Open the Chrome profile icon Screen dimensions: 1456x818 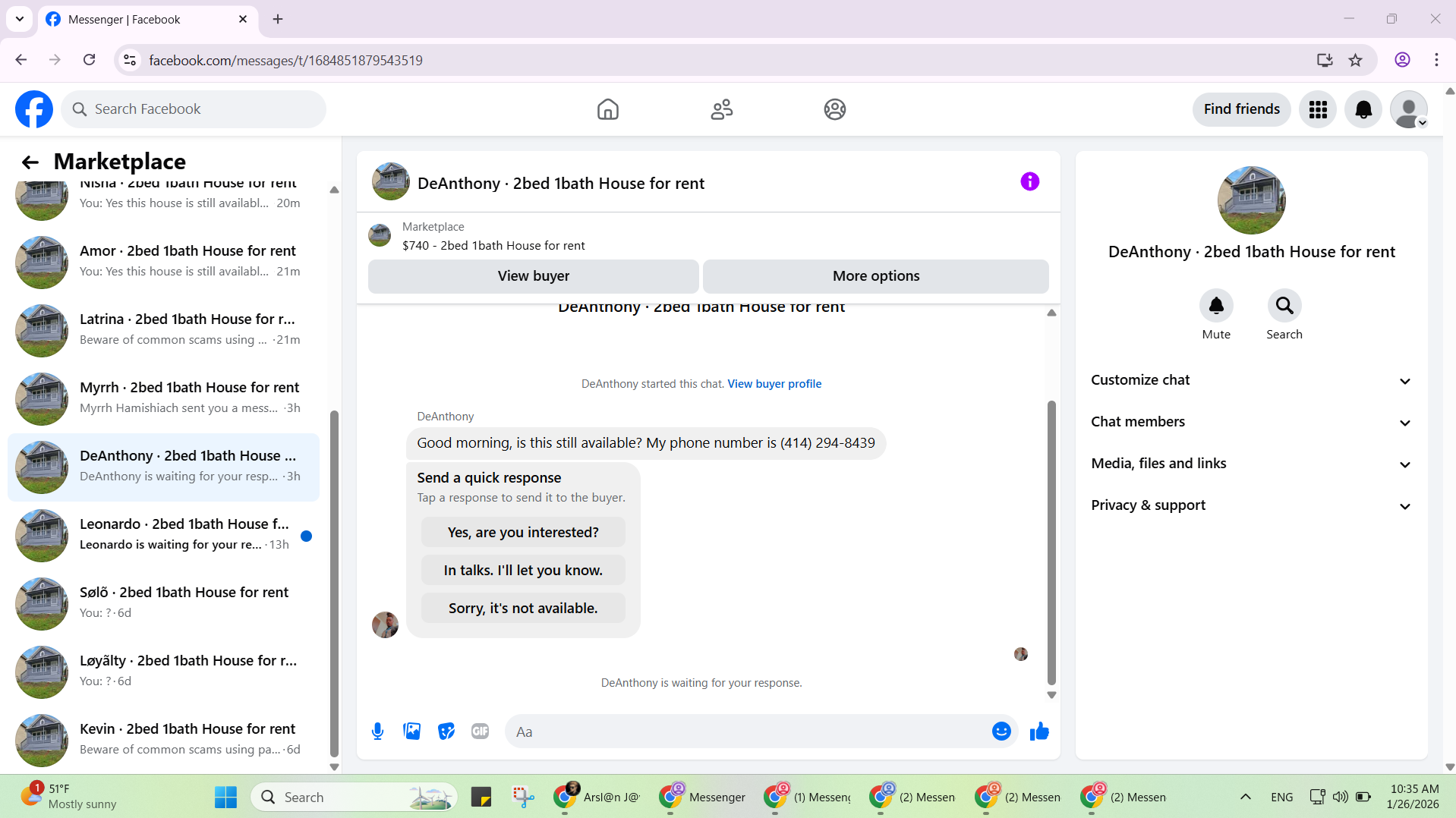point(1402,60)
